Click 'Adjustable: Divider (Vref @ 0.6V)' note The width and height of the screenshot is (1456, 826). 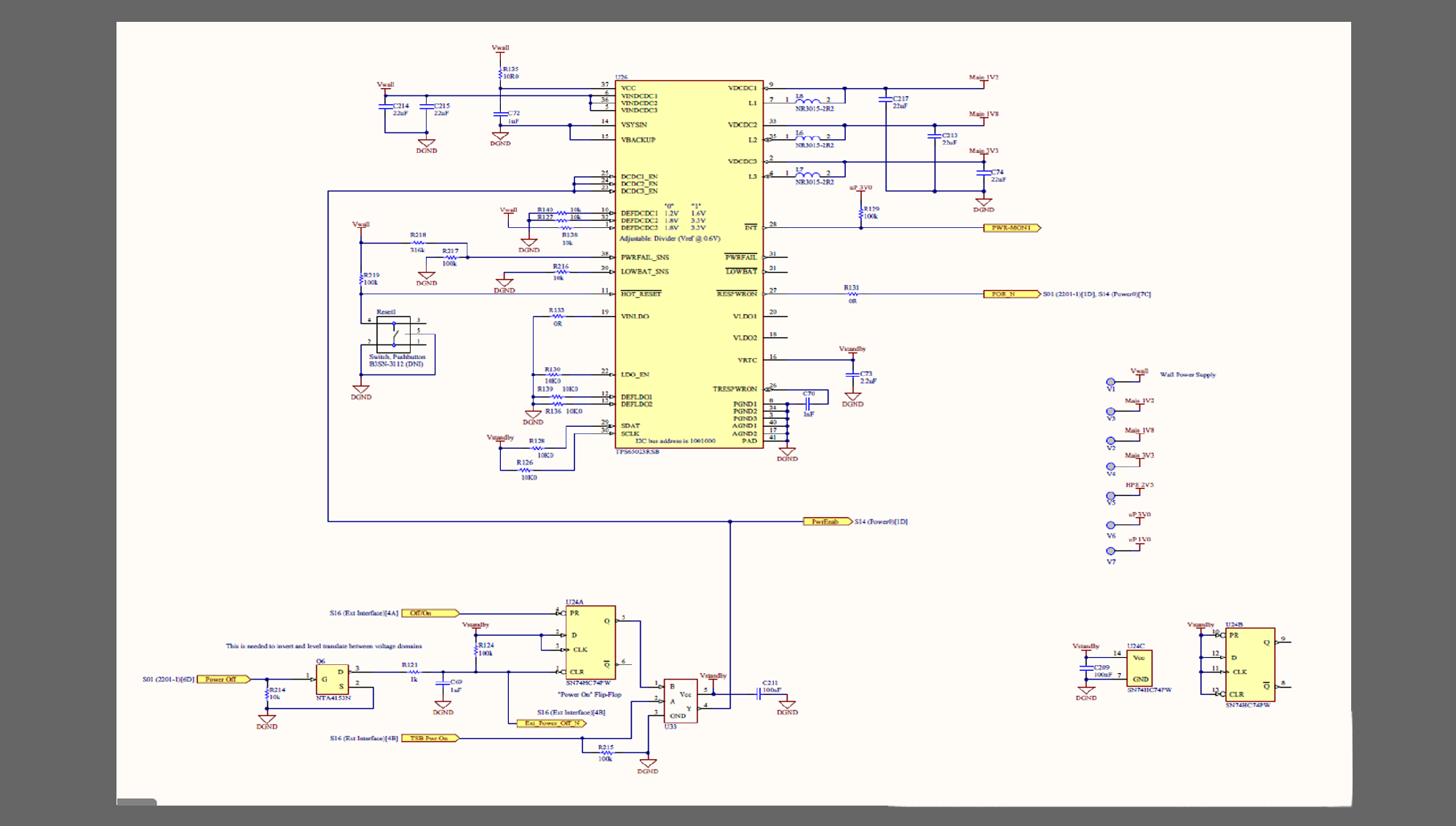coord(670,238)
